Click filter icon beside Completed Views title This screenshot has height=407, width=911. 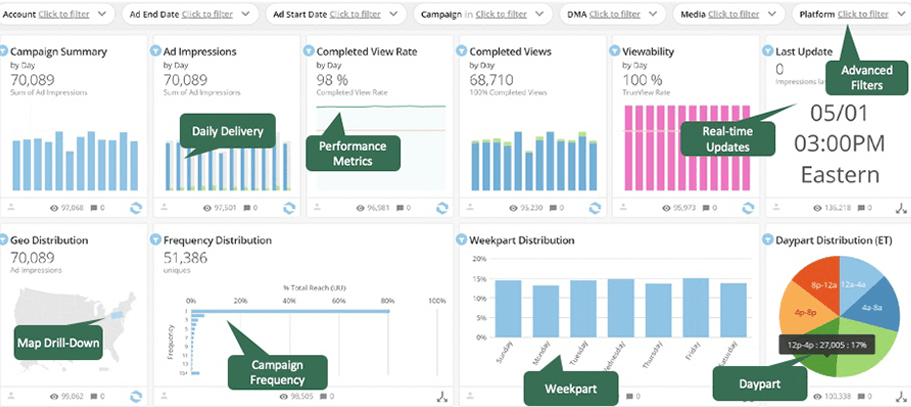click(462, 51)
